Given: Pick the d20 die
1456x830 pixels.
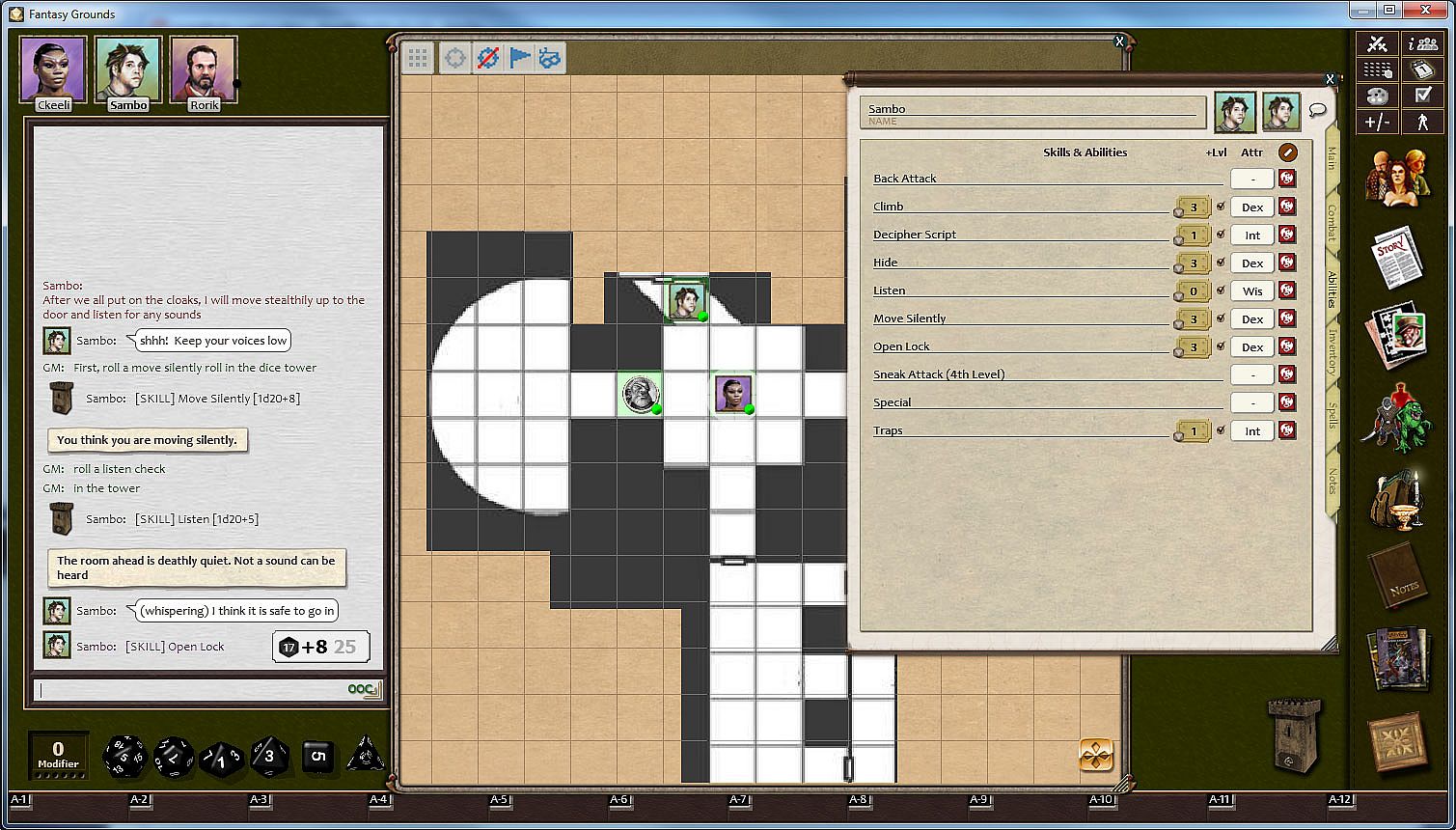Looking at the screenshot, I should point(124,756).
